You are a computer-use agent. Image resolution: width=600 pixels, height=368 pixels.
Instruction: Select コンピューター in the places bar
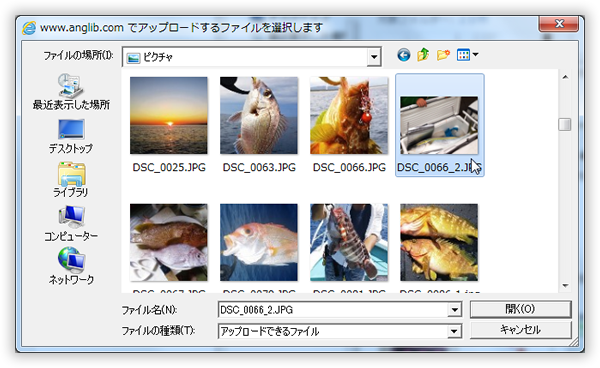coord(71,224)
